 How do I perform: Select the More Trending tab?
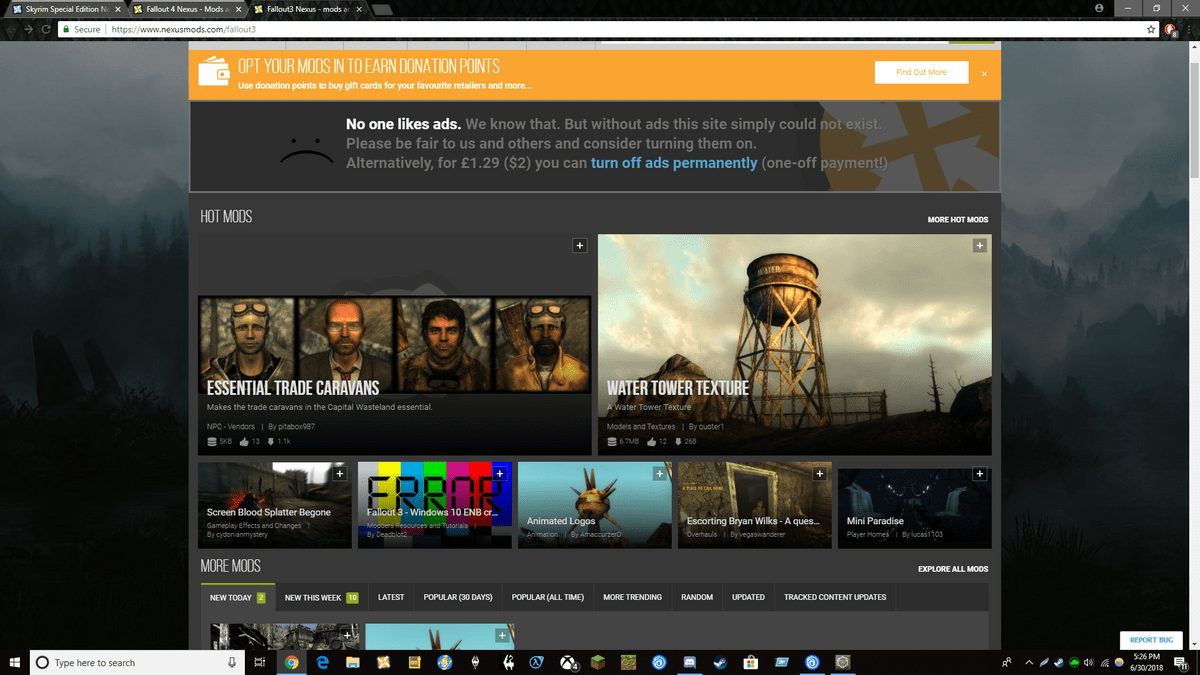click(632, 597)
